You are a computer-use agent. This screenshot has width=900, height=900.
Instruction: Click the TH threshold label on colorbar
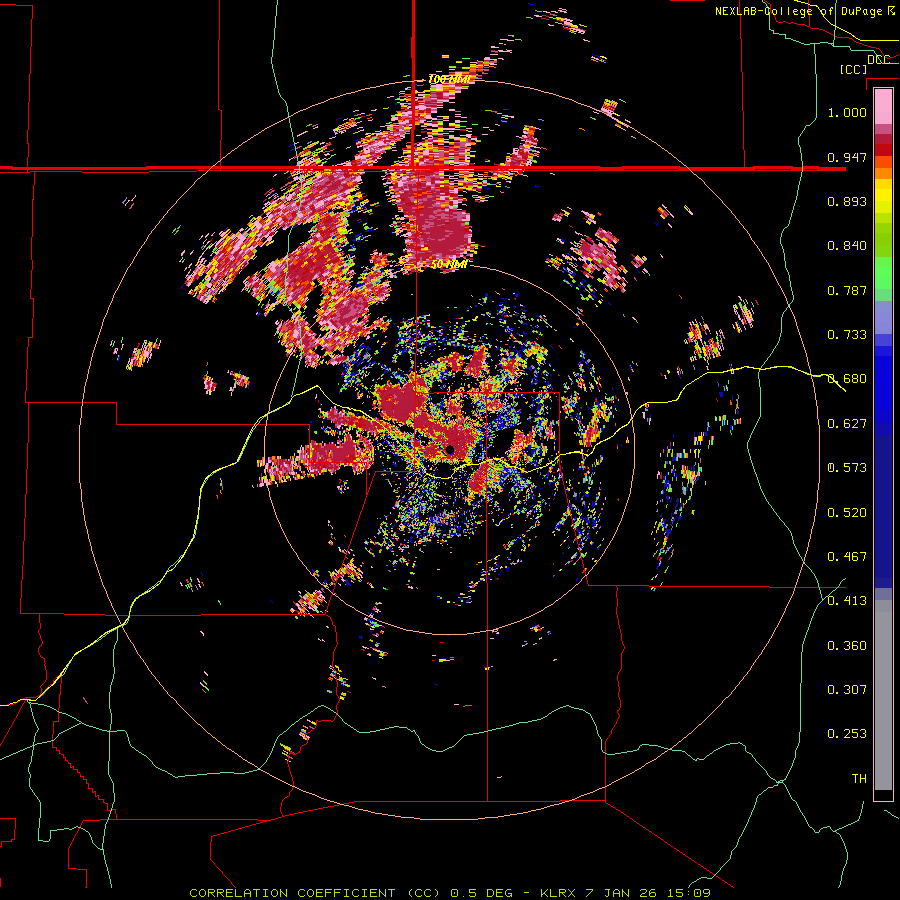pos(859,779)
